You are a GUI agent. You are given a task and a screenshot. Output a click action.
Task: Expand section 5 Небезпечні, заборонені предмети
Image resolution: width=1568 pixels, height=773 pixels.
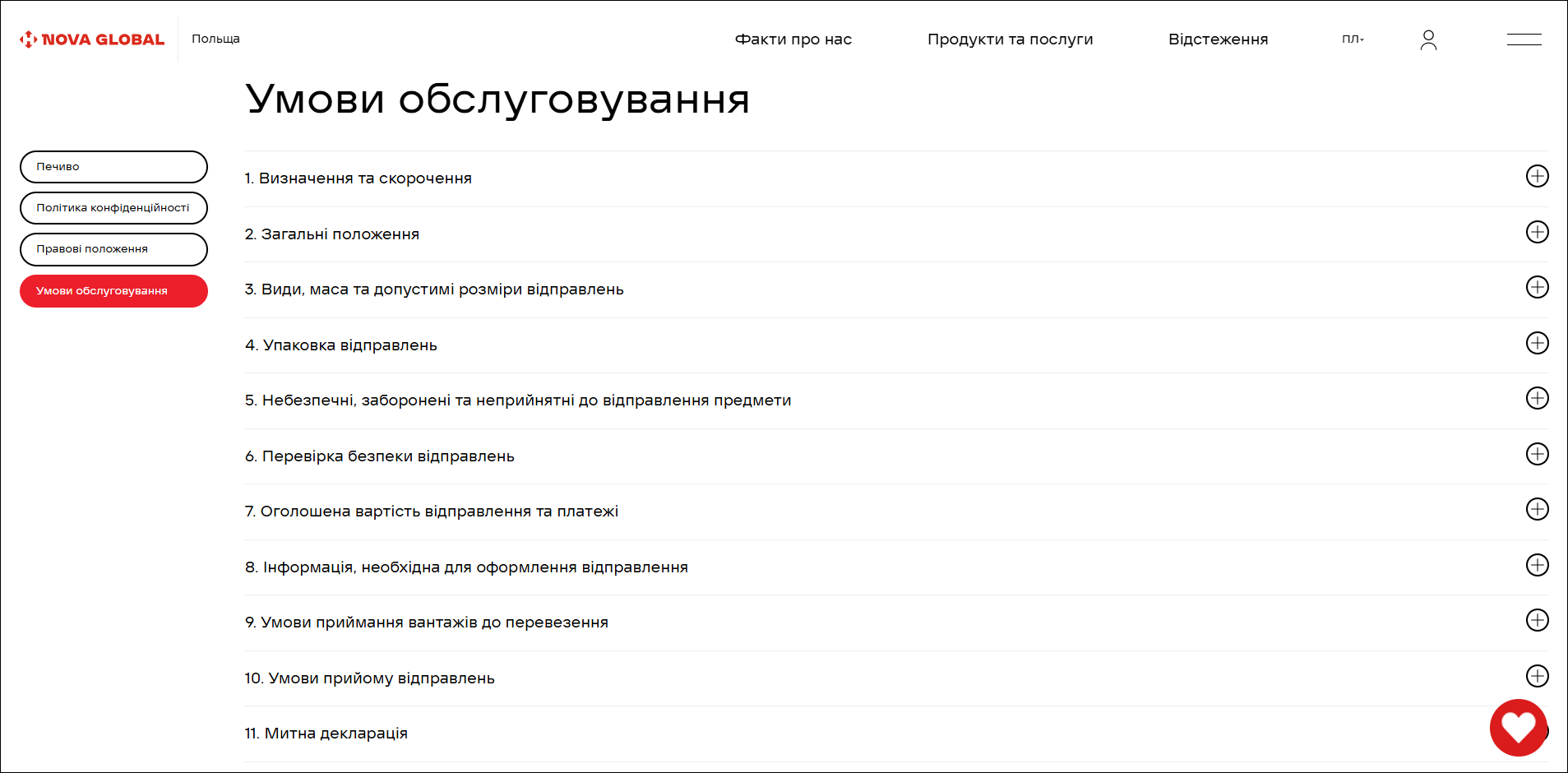point(1537,398)
